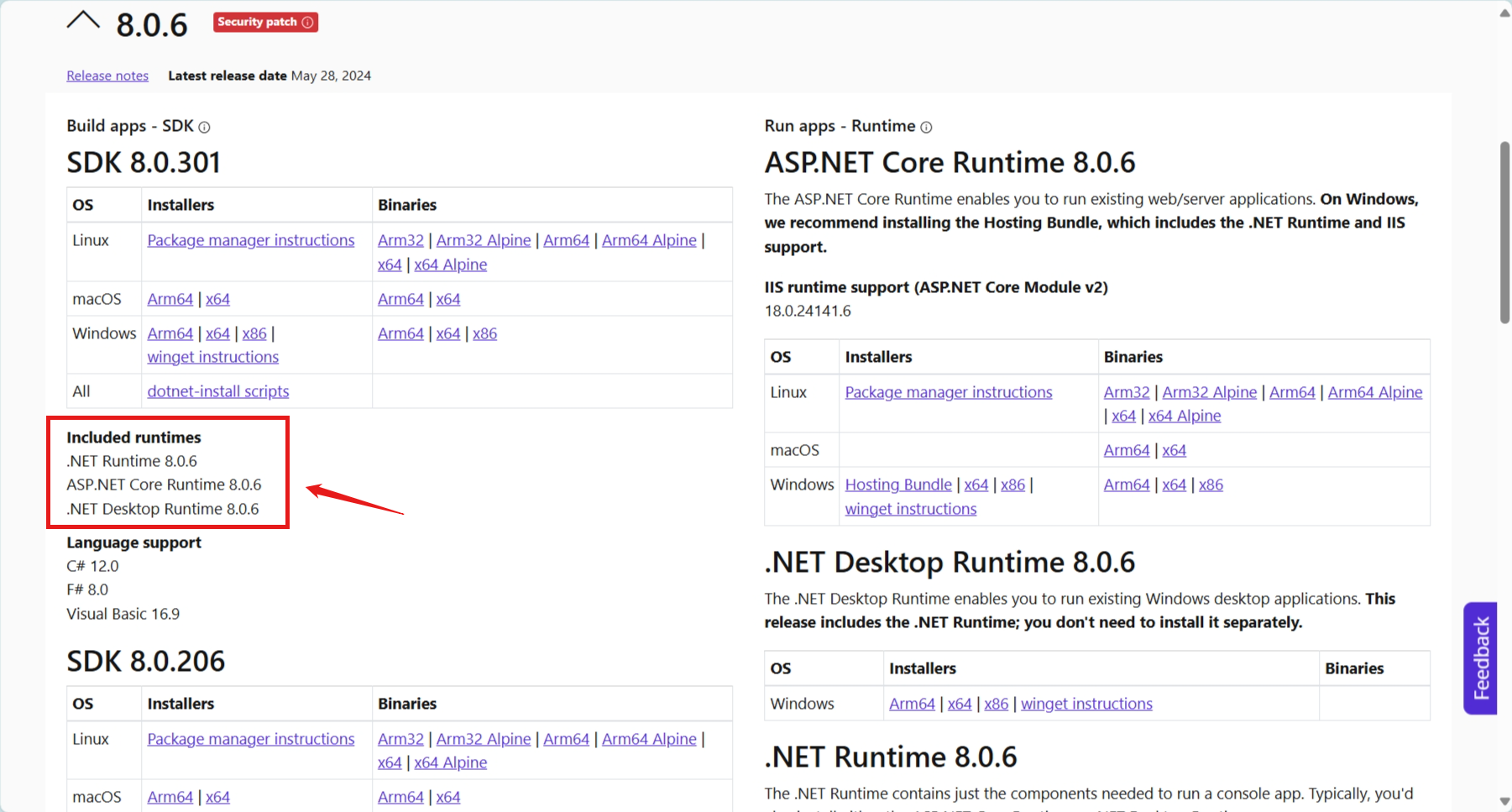Download ASP.NET Core Runtime Linux Arm32 binary
Viewport: 1512px width, 812px height.
tap(1127, 392)
